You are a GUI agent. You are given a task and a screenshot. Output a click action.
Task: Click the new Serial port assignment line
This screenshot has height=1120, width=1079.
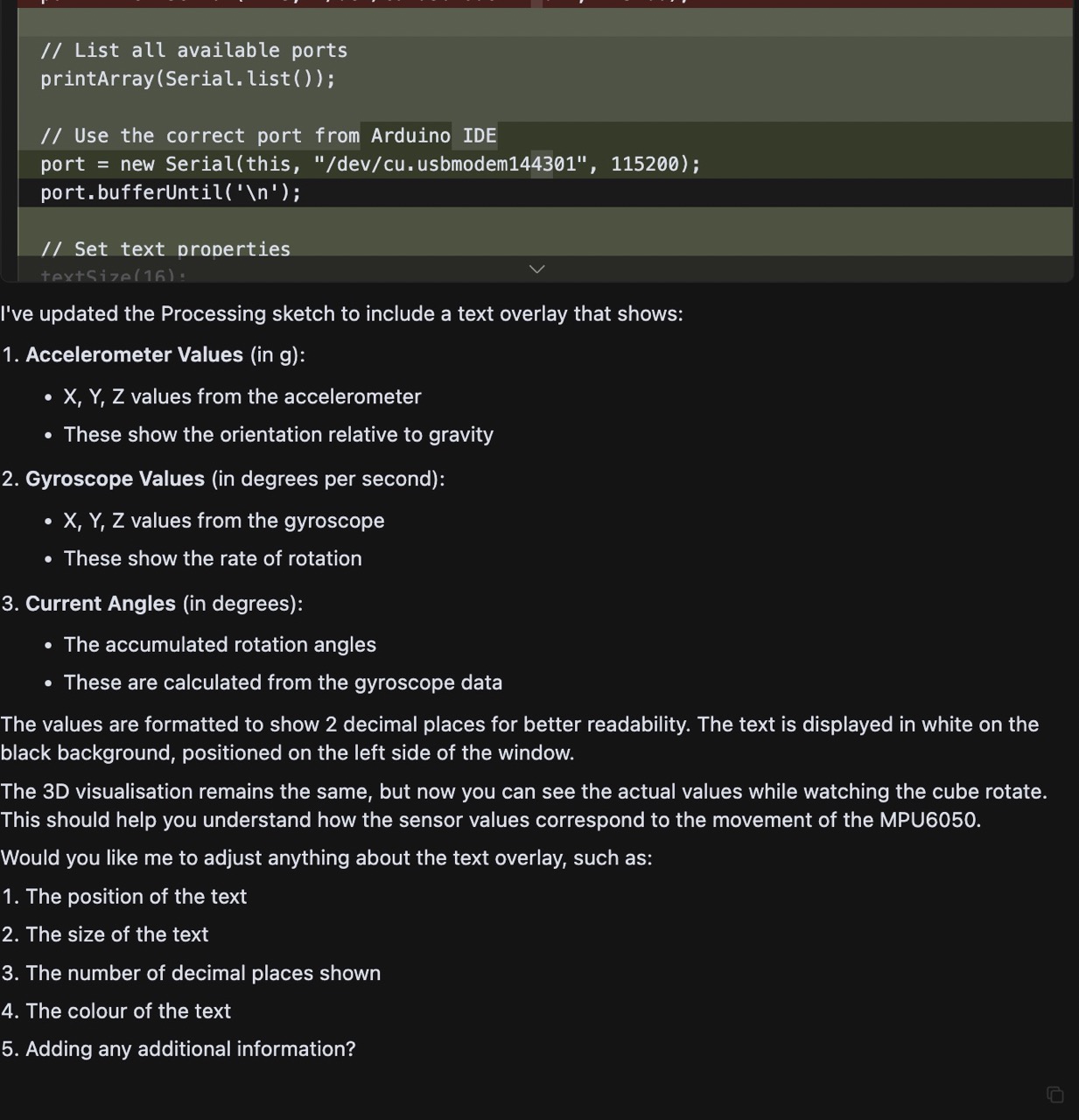tap(370, 164)
